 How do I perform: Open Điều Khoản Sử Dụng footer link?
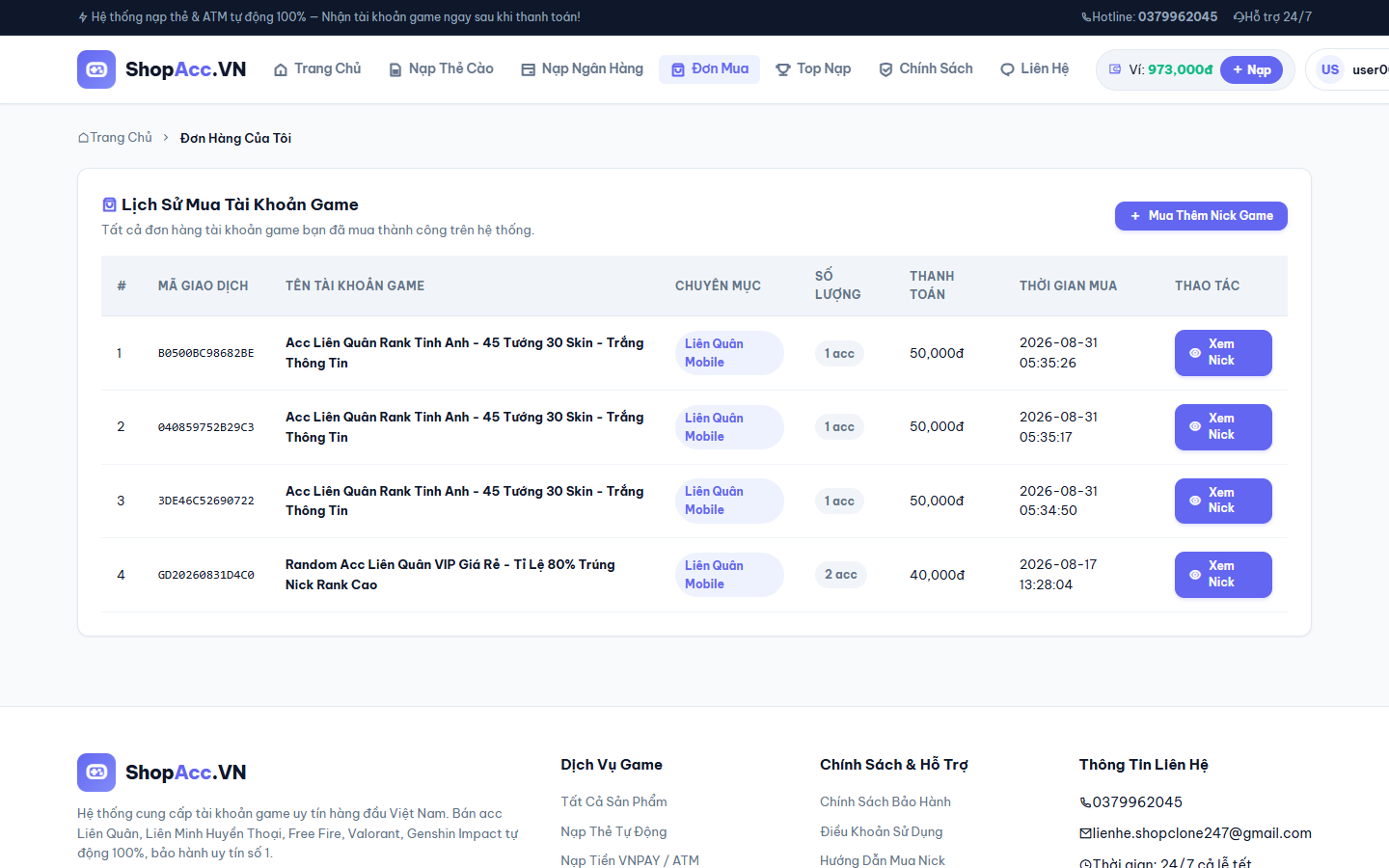click(x=882, y=831)
